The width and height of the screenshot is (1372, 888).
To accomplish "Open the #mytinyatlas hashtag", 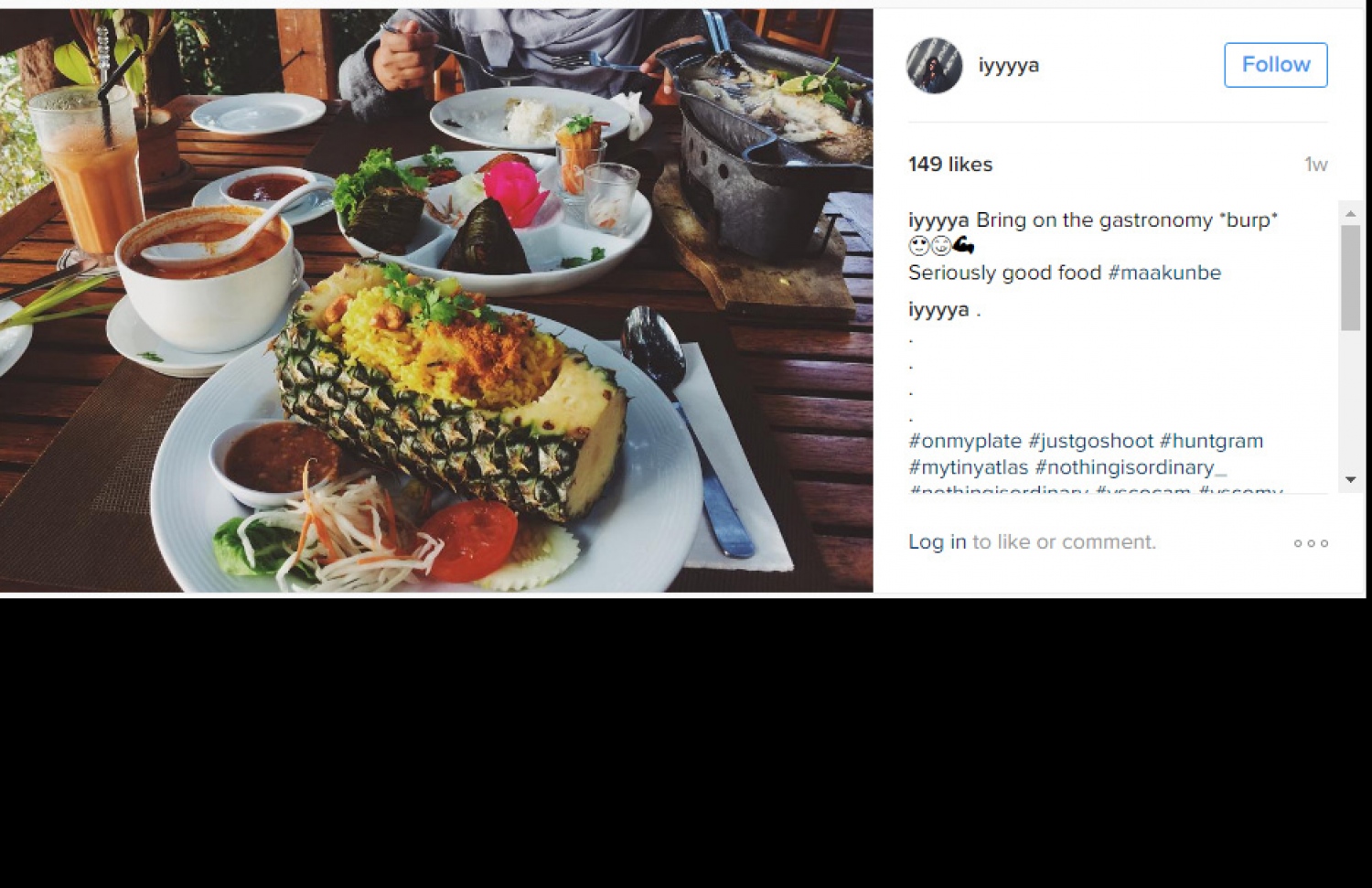I will pyautogui.click(x=969, y=467).
